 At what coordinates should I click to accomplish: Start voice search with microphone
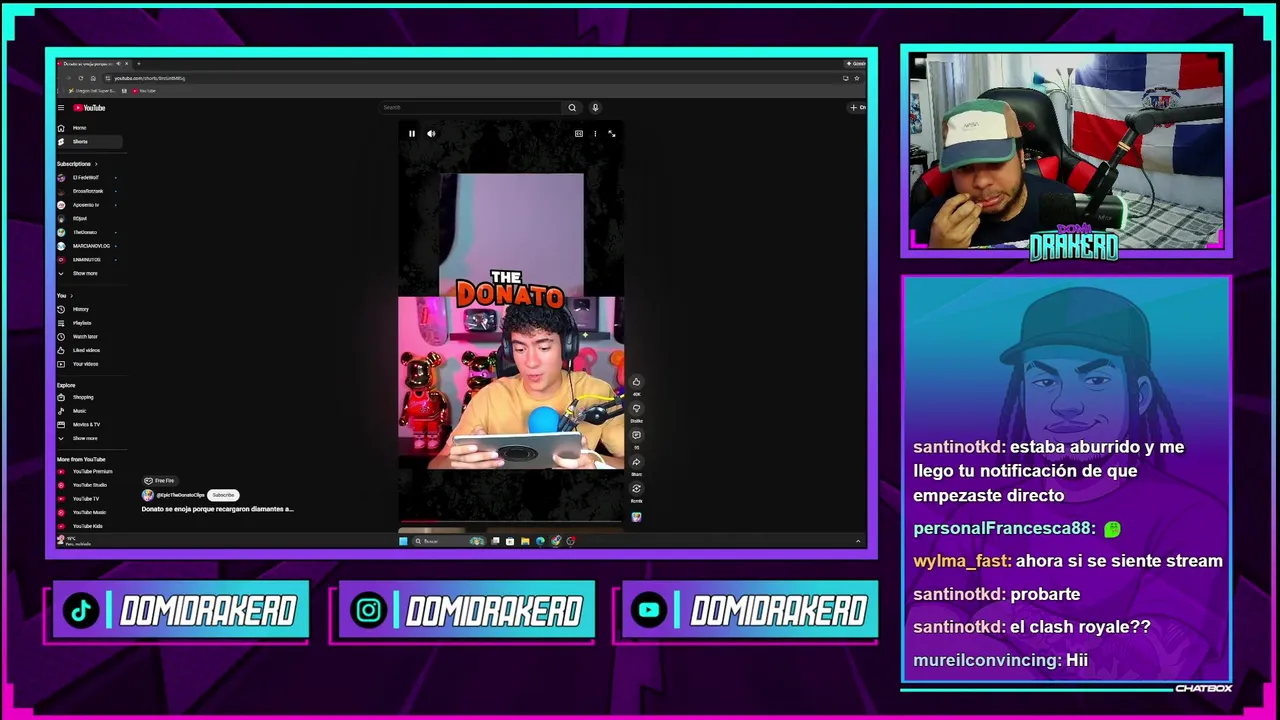tap(595, 108)
